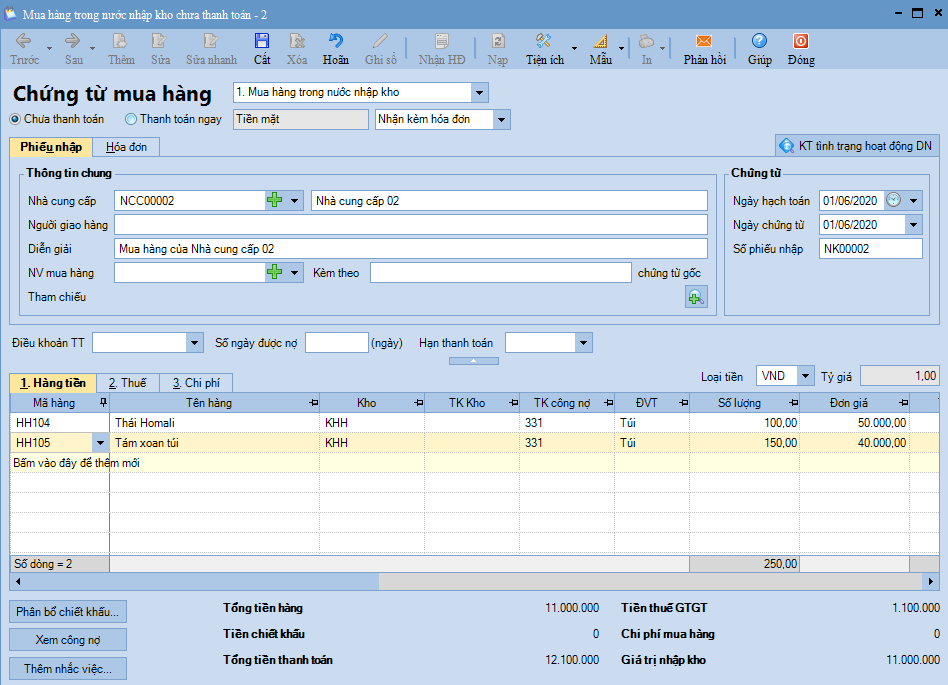Select Chưa thanh toán radio button
The width and height of the screenshot is (948, 685).
coord(15,119)
